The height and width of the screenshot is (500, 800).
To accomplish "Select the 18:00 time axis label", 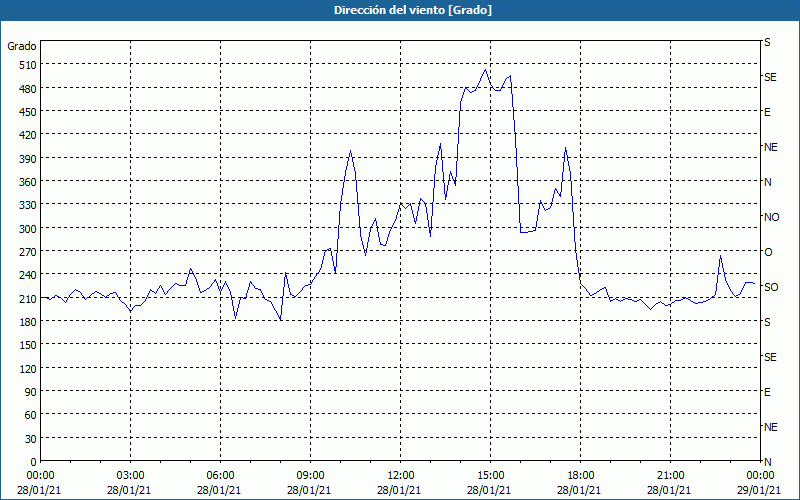I will 580,476.
